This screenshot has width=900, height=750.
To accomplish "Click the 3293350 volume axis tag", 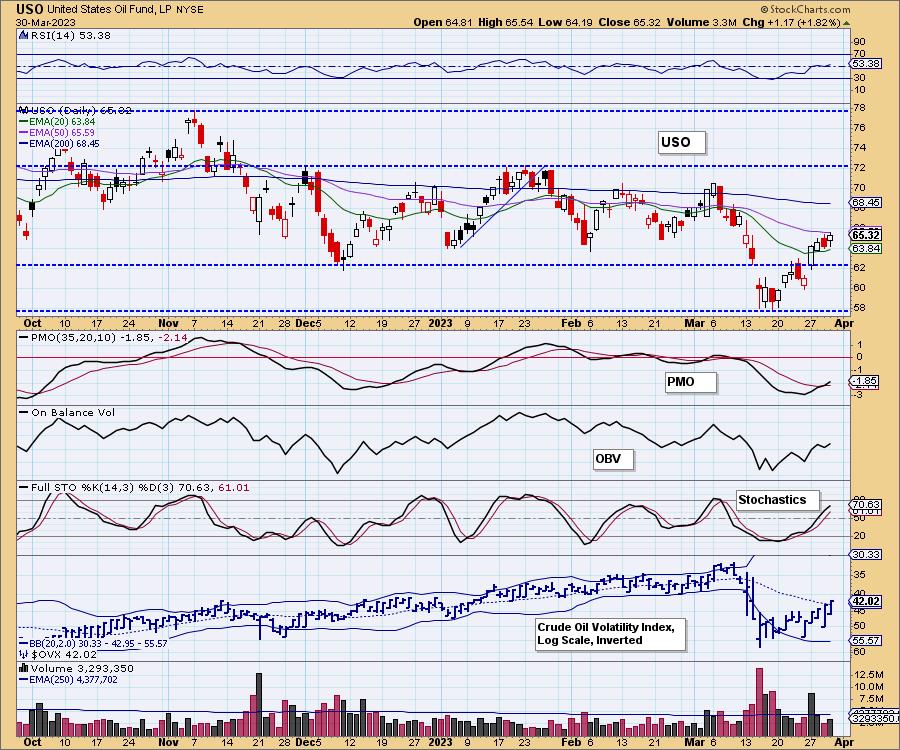I will pos(874,718).
